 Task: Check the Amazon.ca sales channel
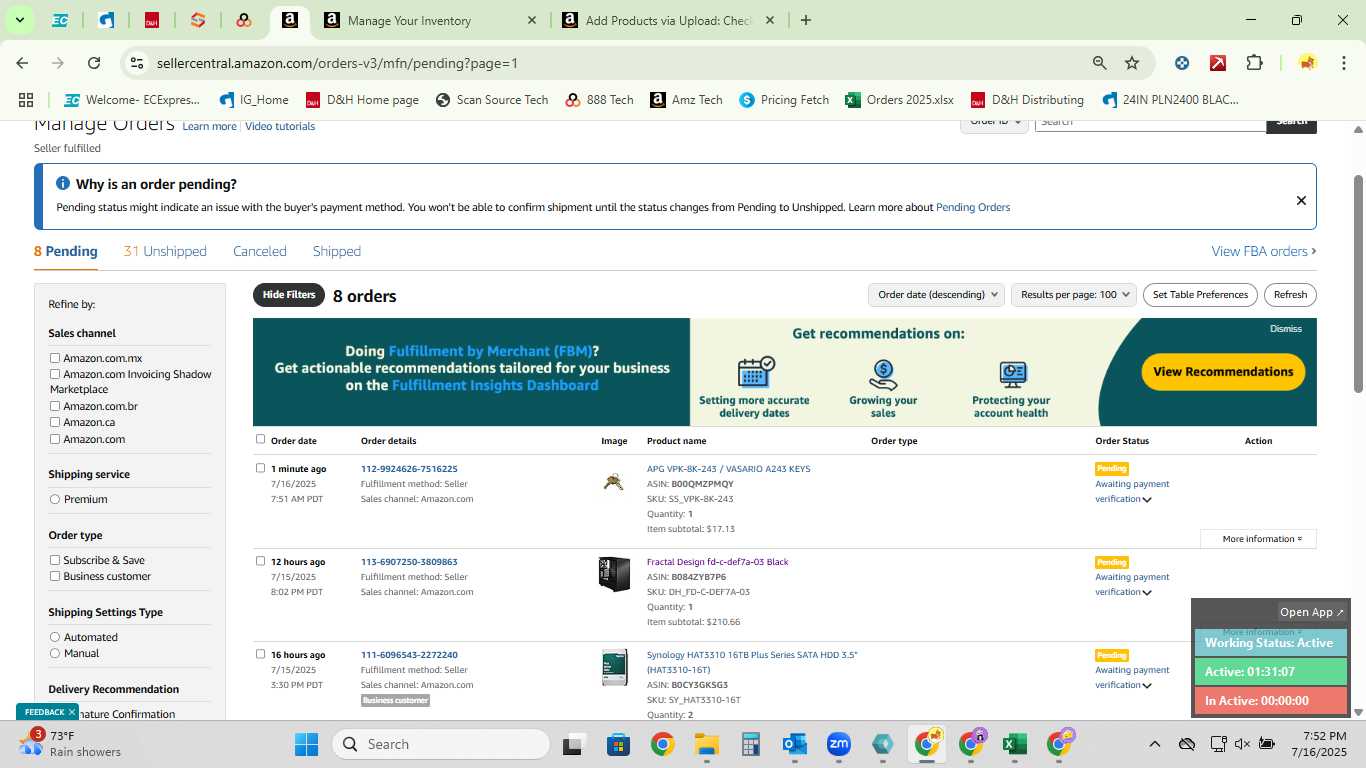click(x=55, y=422)
